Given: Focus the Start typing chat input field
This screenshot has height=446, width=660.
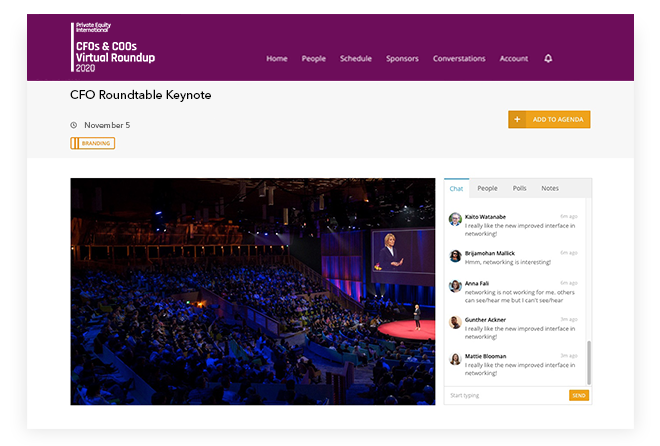Looking at the screenshot, I should (507, 396).
